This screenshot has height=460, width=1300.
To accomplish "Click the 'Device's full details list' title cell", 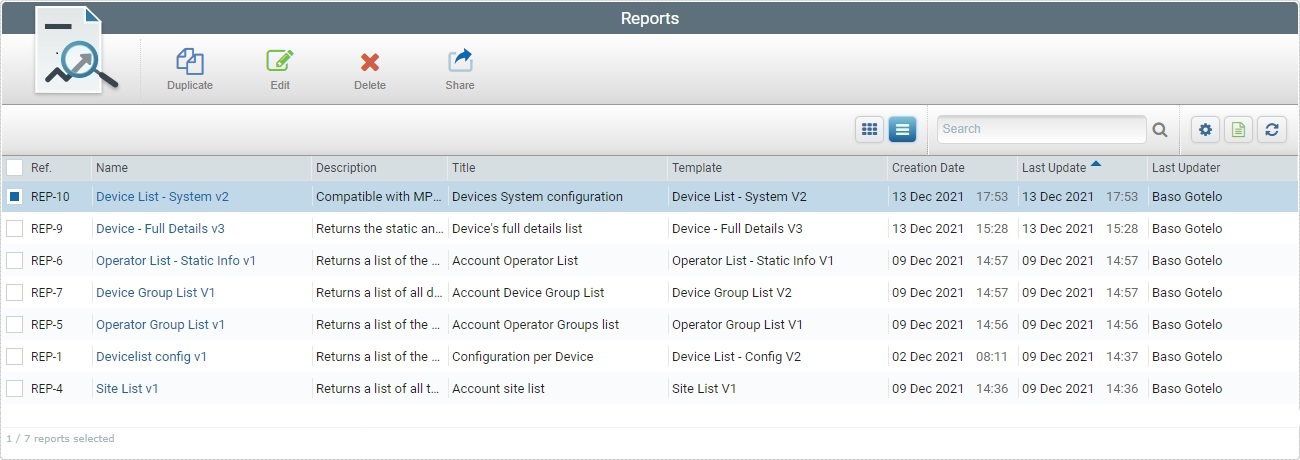I will [x=517, y=229].
